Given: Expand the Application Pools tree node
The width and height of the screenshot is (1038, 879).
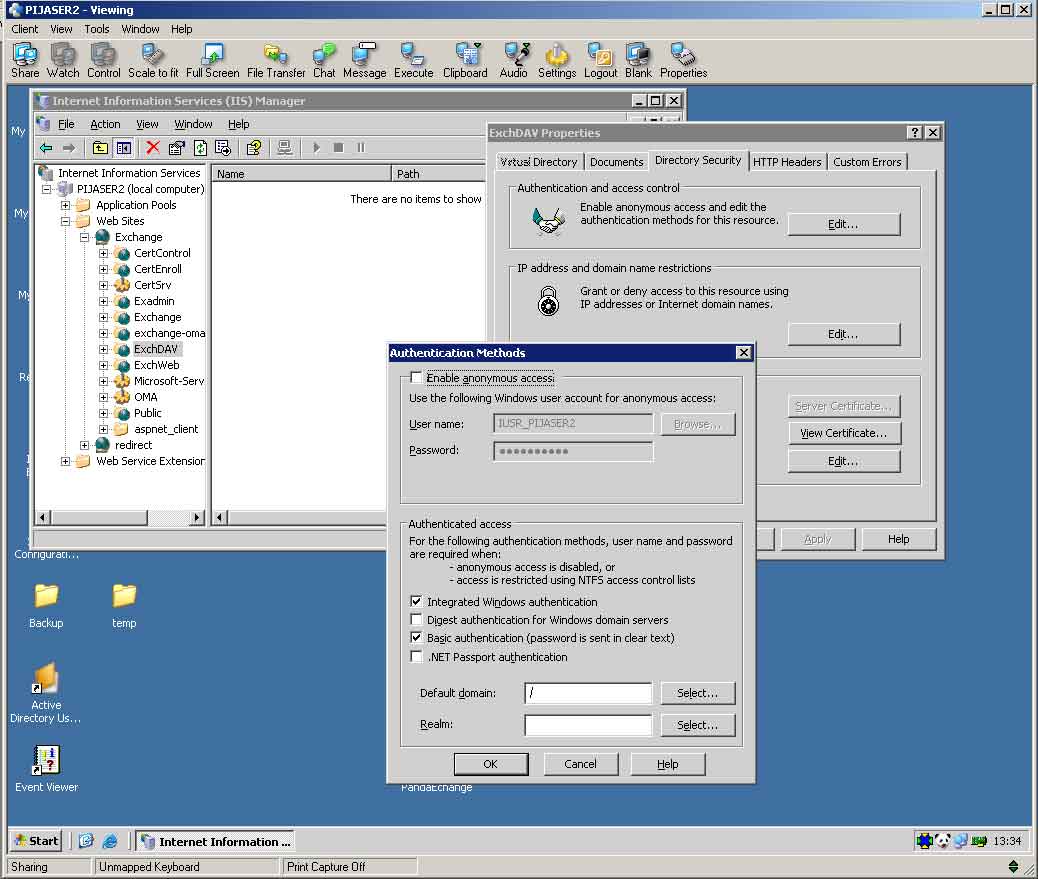Looking at the screenshot, I should (x=66, y=205).
